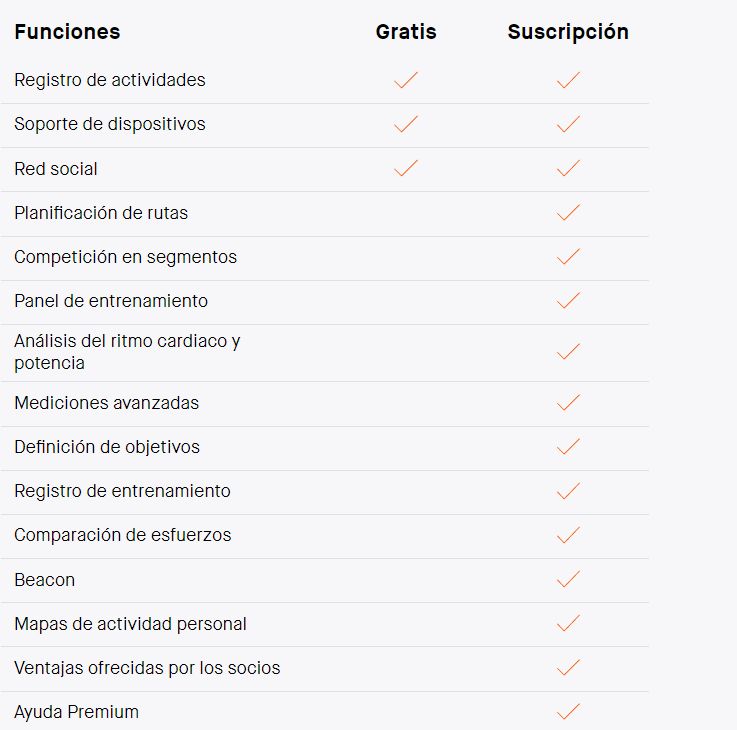Image resolution: width=737 pixels, height=730 pixels.
Task: Click the Suscripción checkmark for Planificación de rutas
Action: (x=568, y=212)
